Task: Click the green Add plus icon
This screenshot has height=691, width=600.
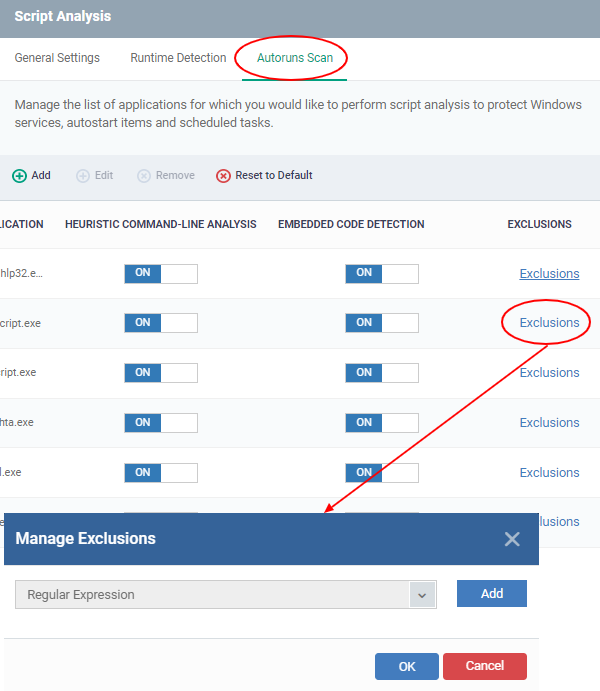Action: [19, 176]
